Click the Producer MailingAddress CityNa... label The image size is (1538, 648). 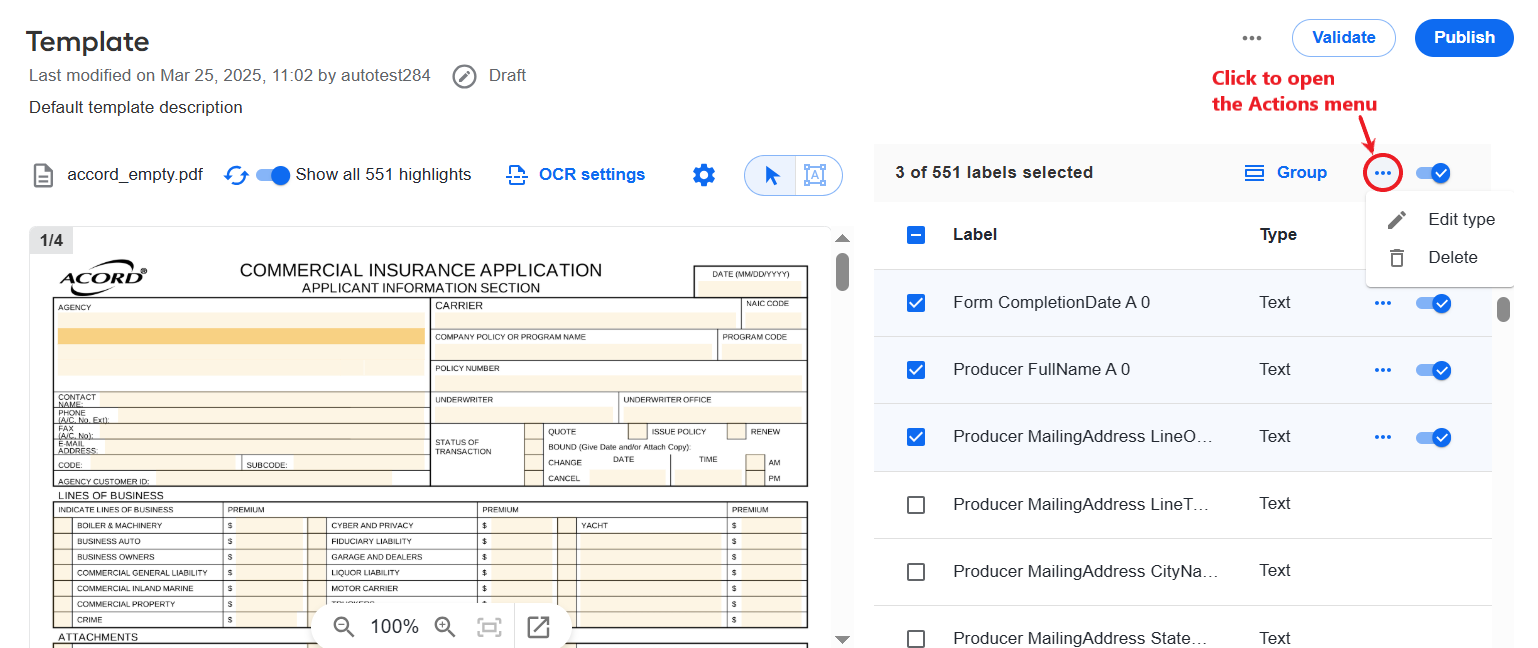pyautogui.click(x=1086, y=571)
